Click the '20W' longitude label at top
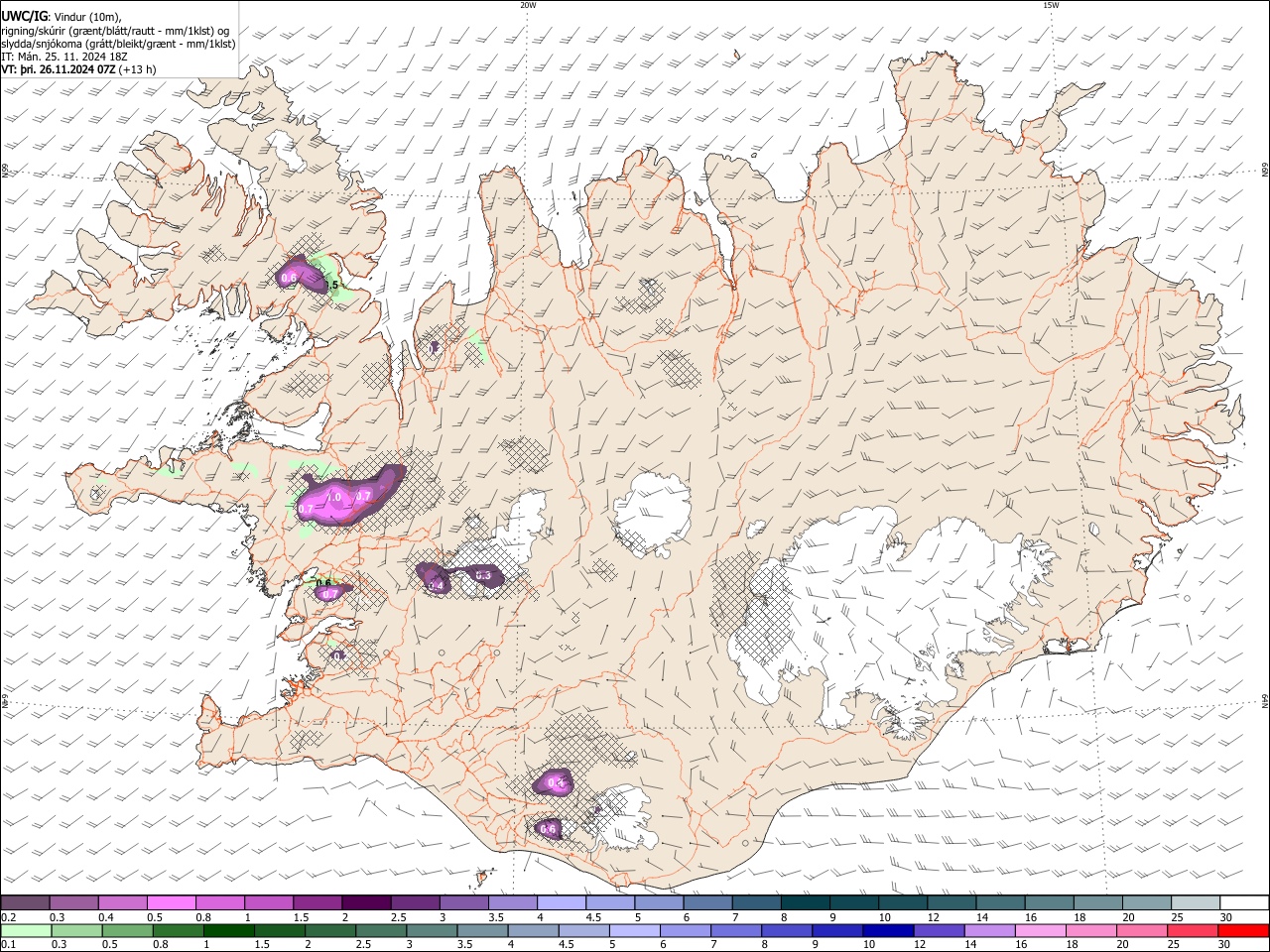This screenshot has width=1270, height=952. coord(528,5)
